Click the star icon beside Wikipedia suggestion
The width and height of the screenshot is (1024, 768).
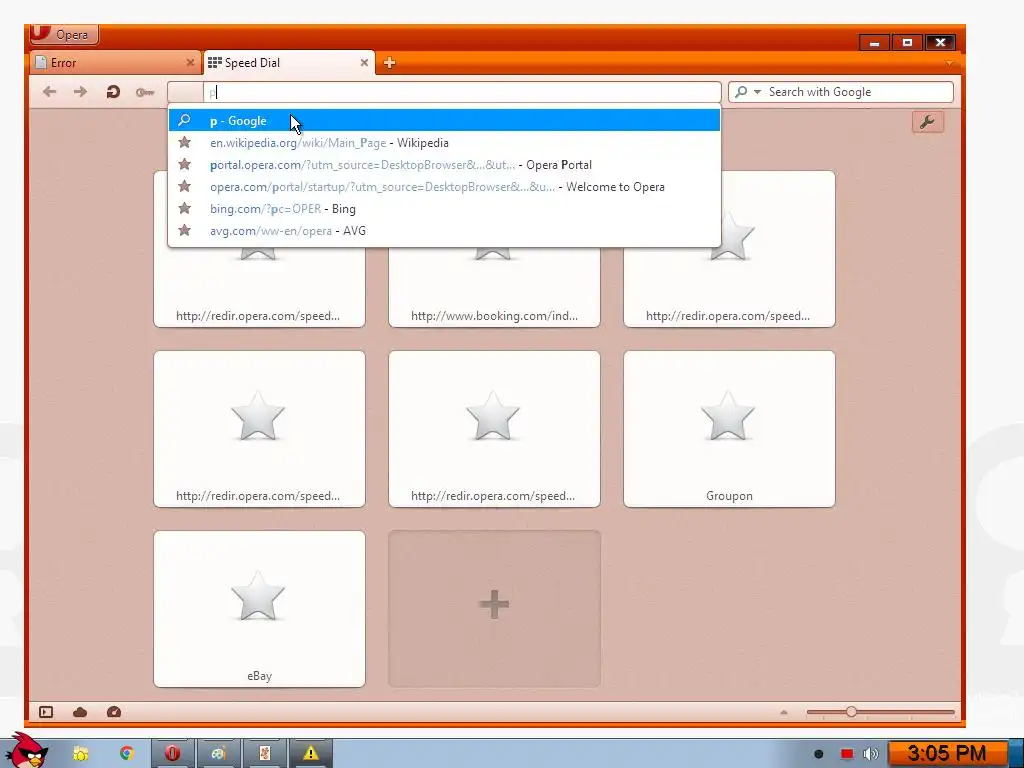[x=185, y=142]
